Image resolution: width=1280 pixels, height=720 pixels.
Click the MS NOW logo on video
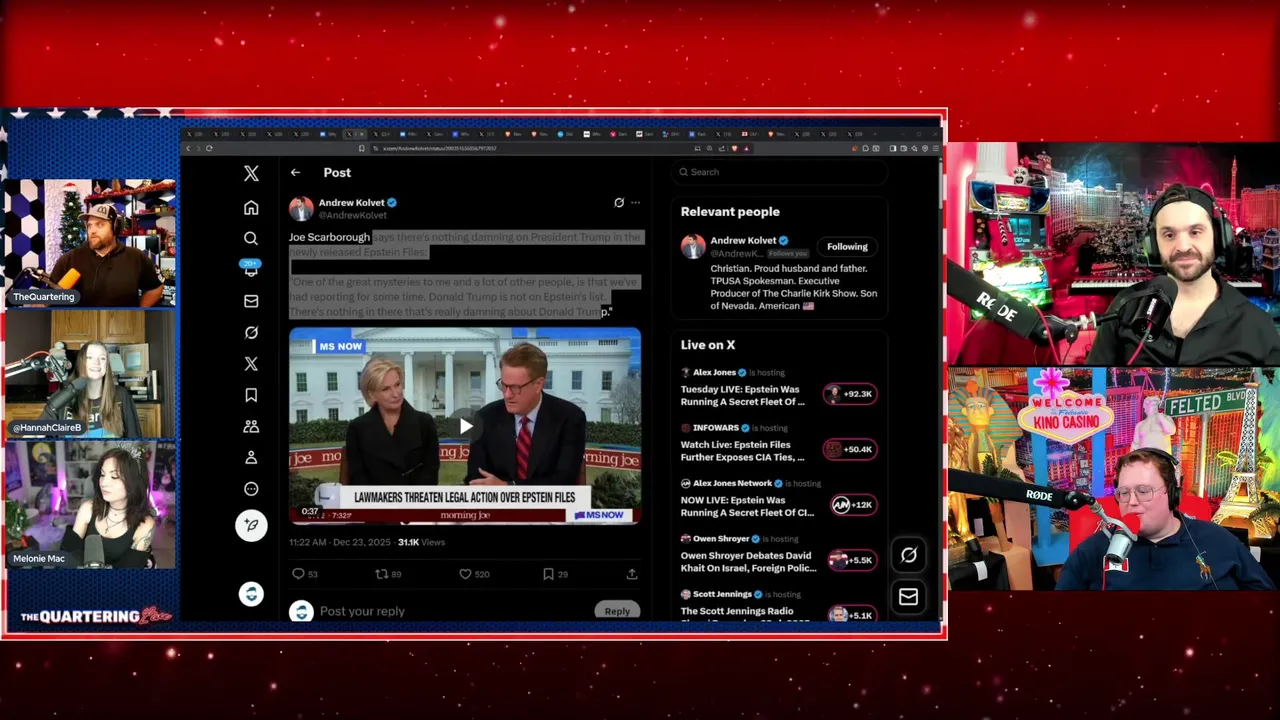click(339, 346)
